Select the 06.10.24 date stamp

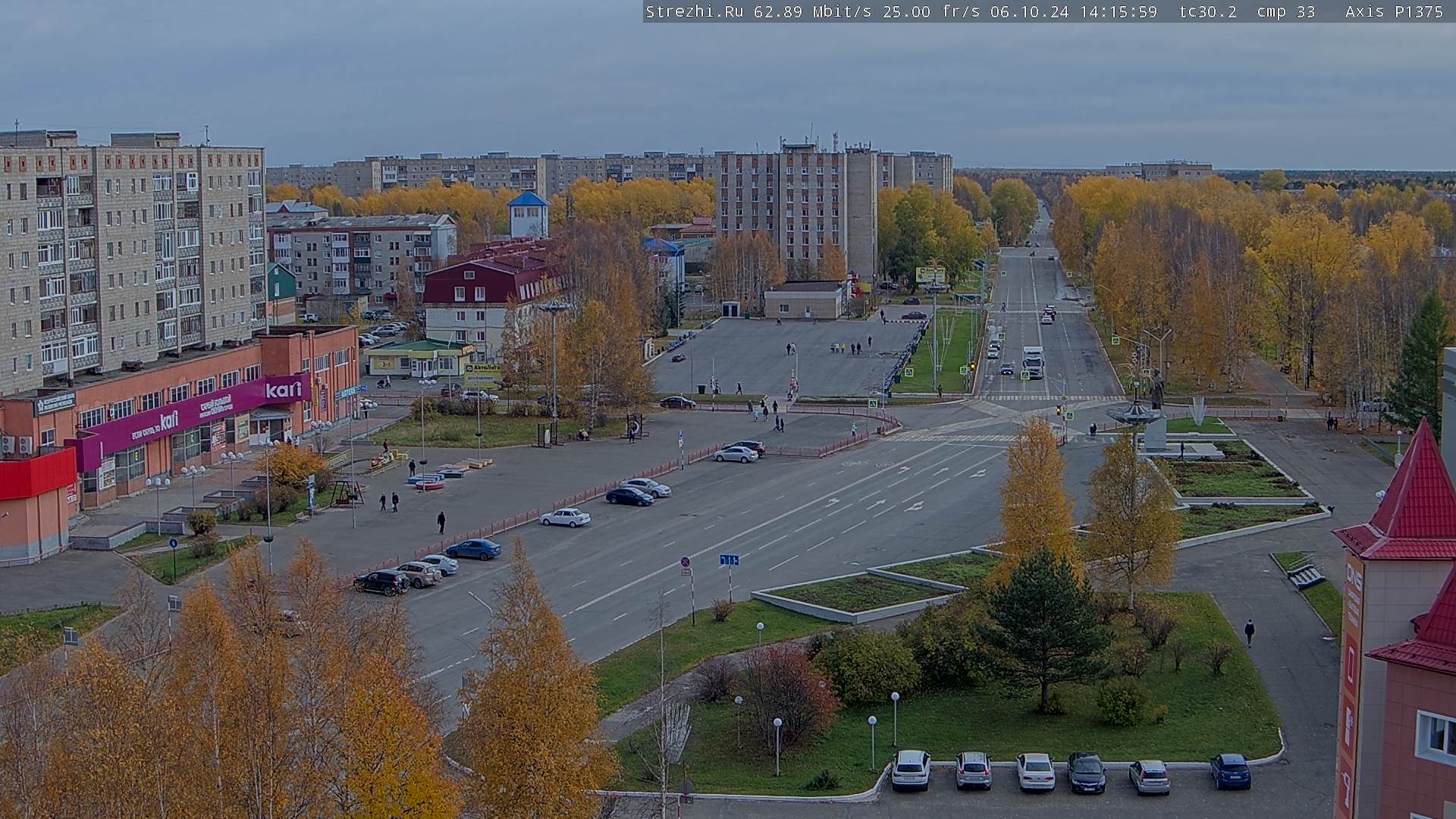click(x=1029, y=11)
